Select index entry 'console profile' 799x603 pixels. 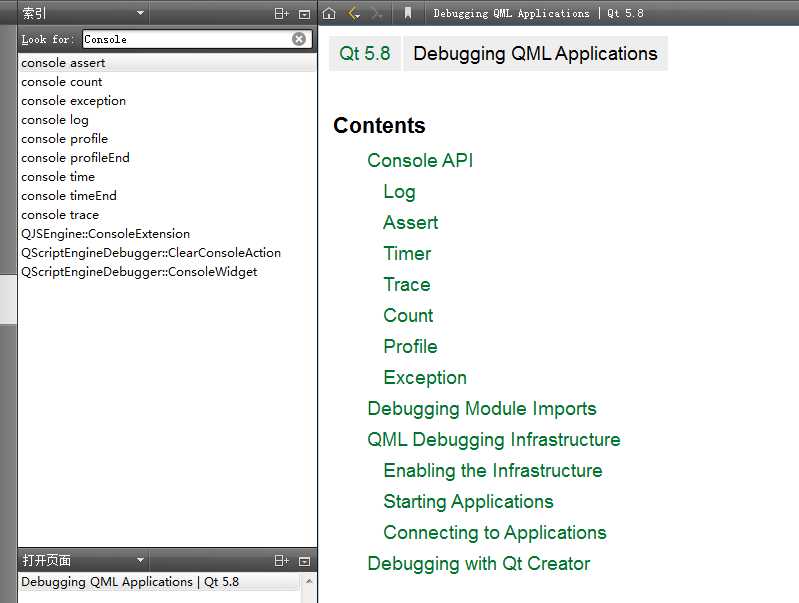(x=167, y=139)
